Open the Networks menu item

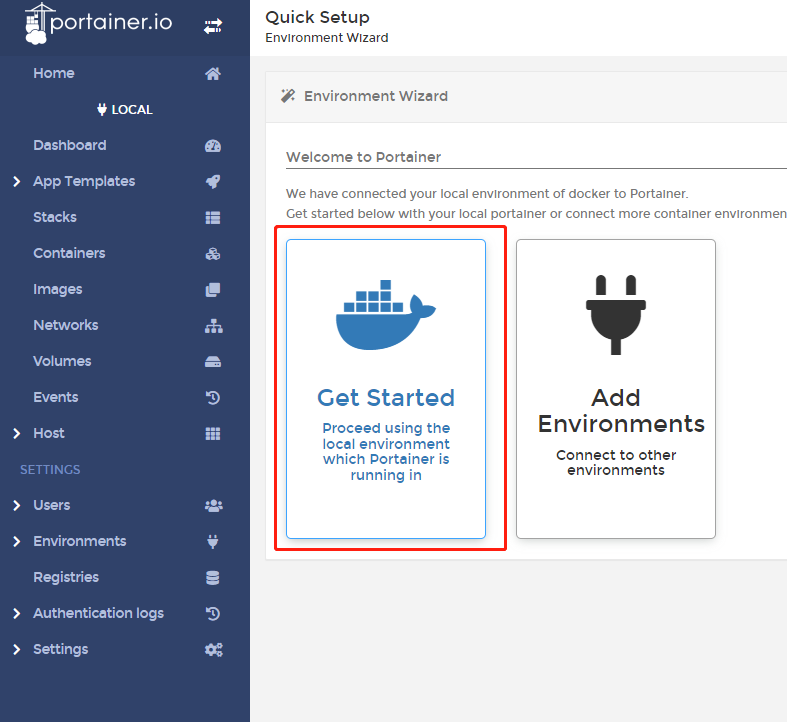click(x=66, y=325)
